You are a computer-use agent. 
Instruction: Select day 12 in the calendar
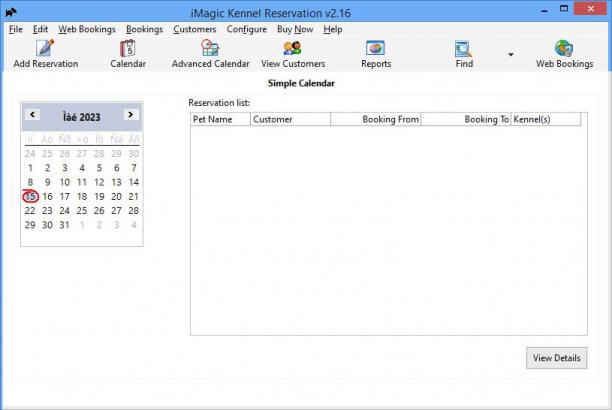[x=99, y=182]
